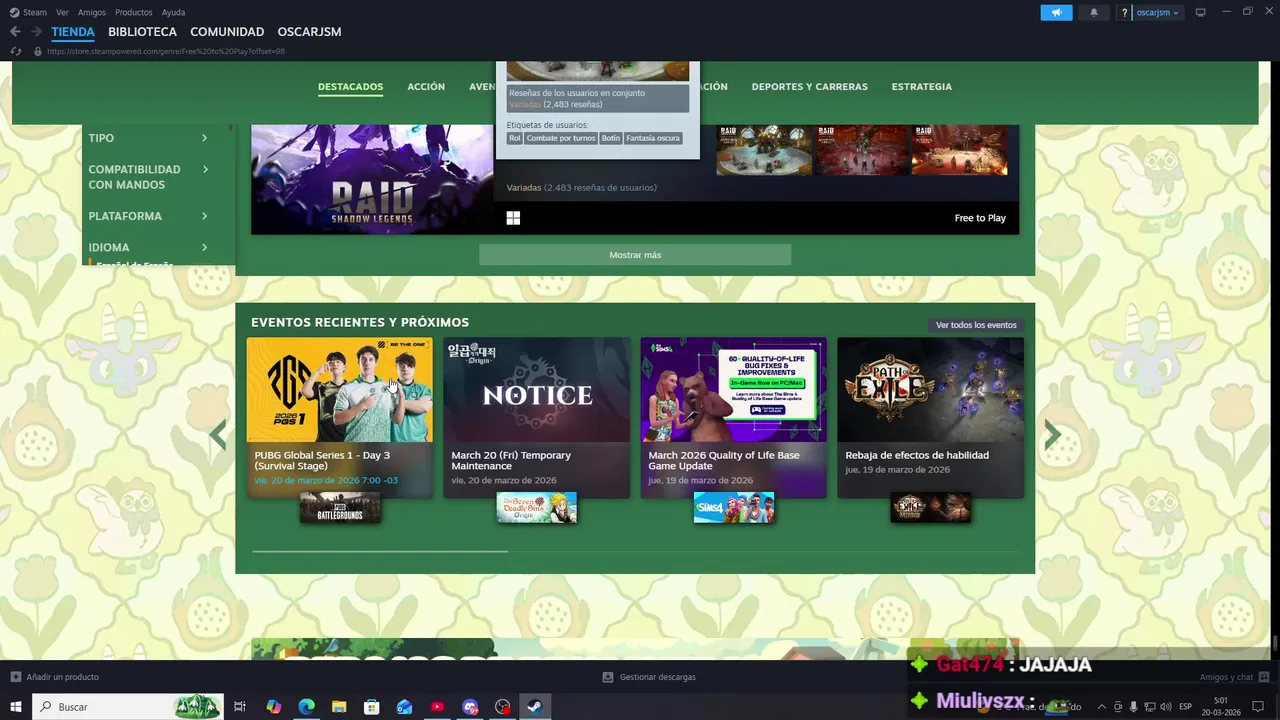Open the Ayuda menu
Screen dimensions: 1280x720
tap(173, 12)
